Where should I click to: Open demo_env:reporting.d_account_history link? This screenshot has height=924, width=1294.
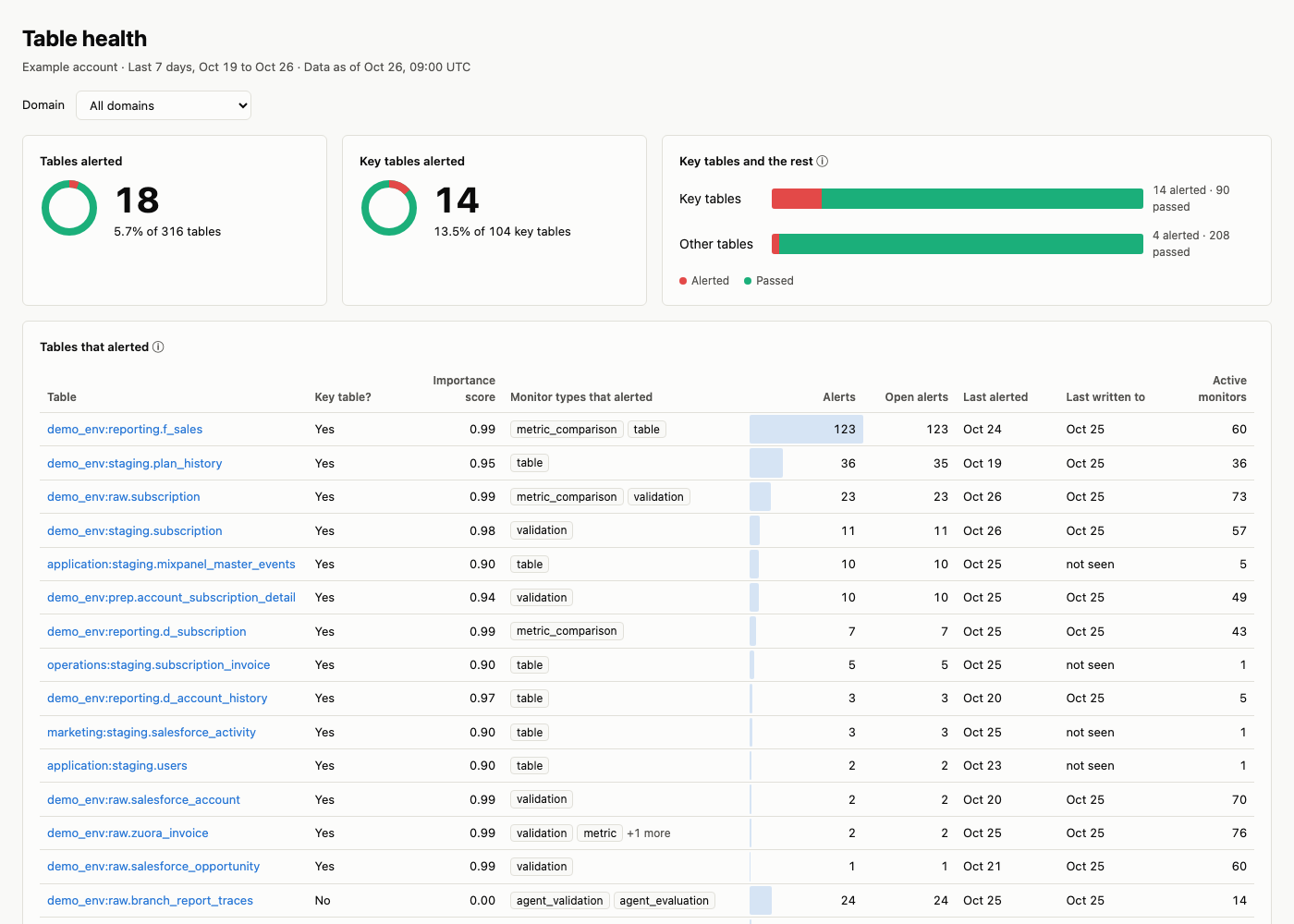point(157,699)
